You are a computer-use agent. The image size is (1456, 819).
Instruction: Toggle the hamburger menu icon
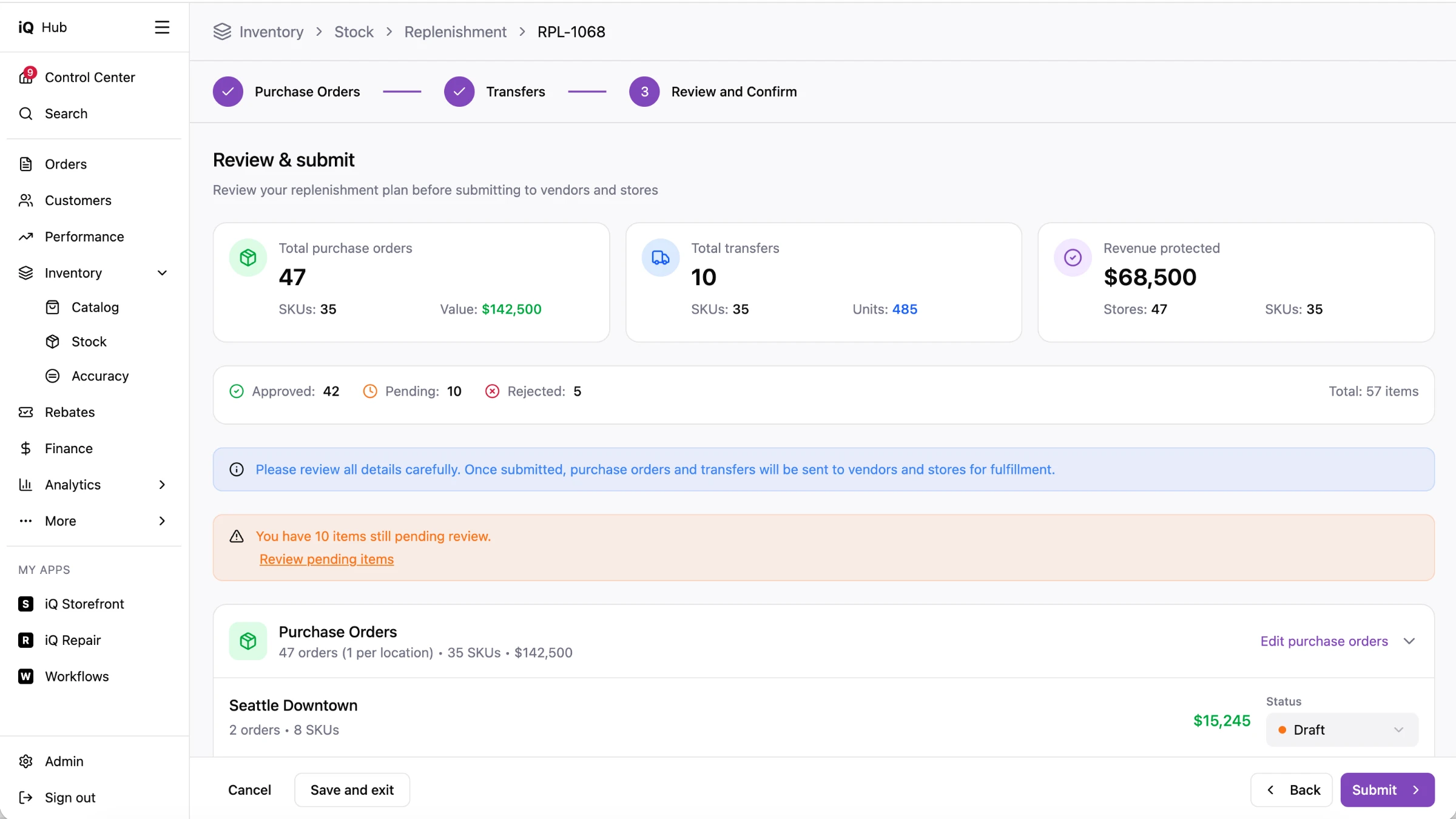162,27
